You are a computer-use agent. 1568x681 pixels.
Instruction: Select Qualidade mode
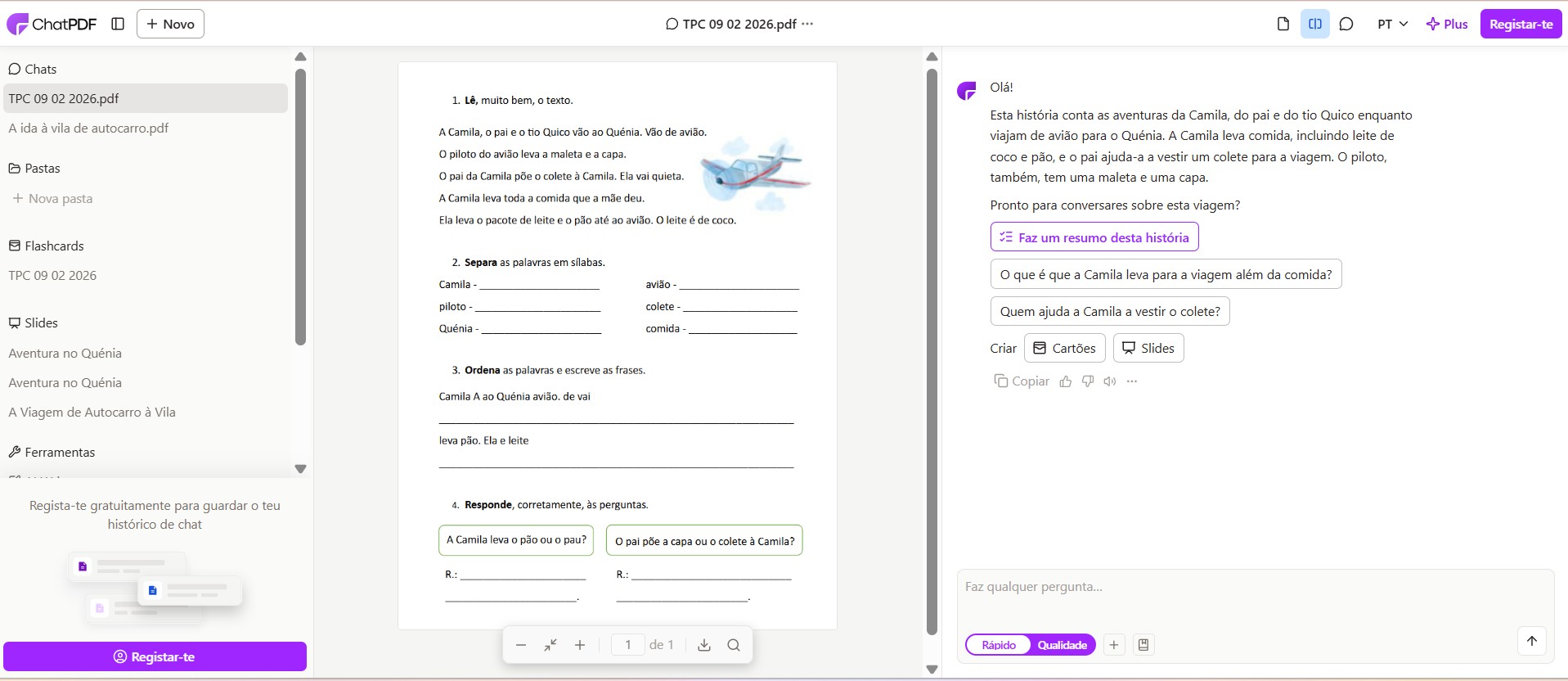tap(1062, 645)
